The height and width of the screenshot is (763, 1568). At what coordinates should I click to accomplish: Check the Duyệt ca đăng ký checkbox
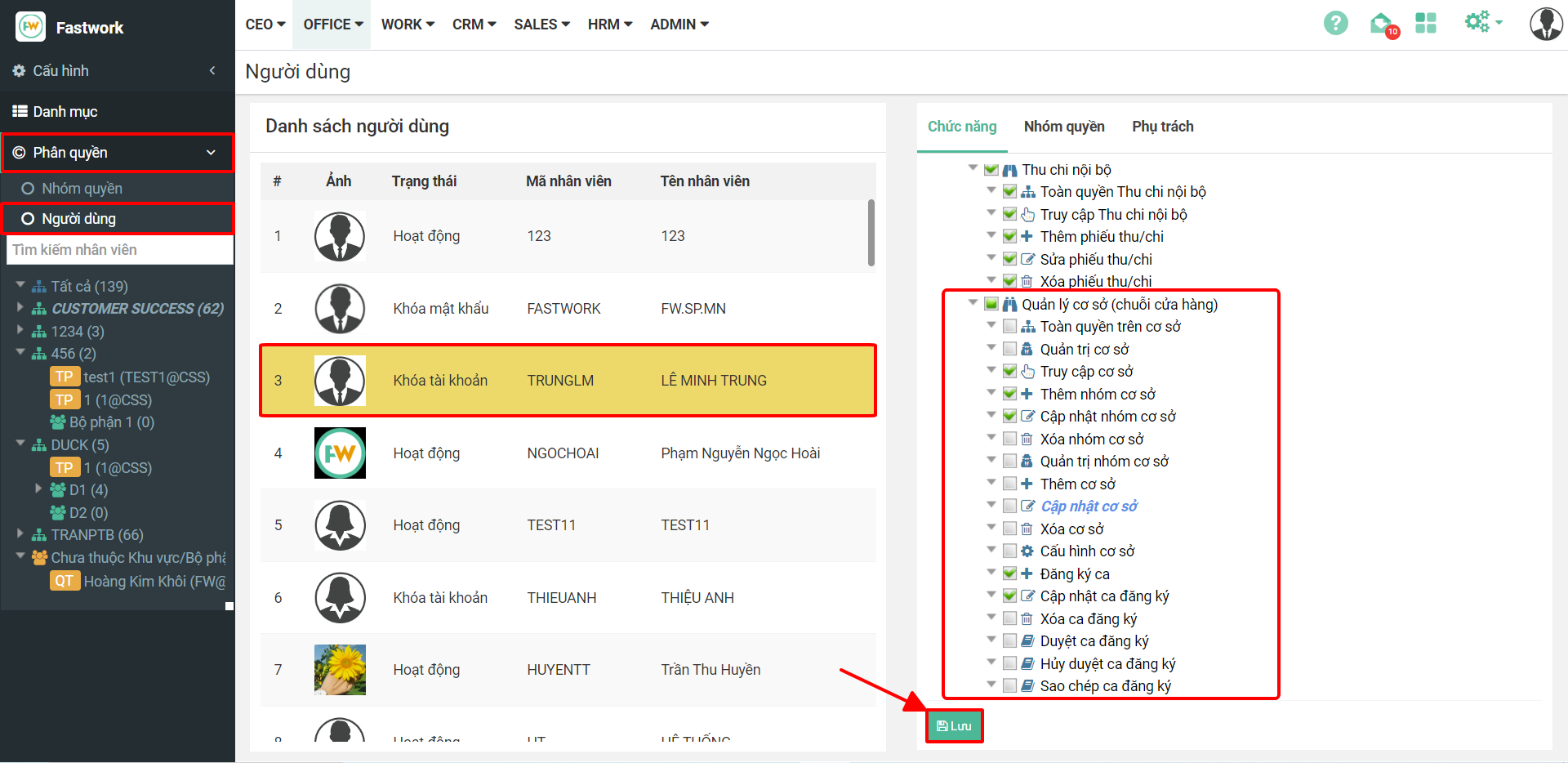[1010, 641]
